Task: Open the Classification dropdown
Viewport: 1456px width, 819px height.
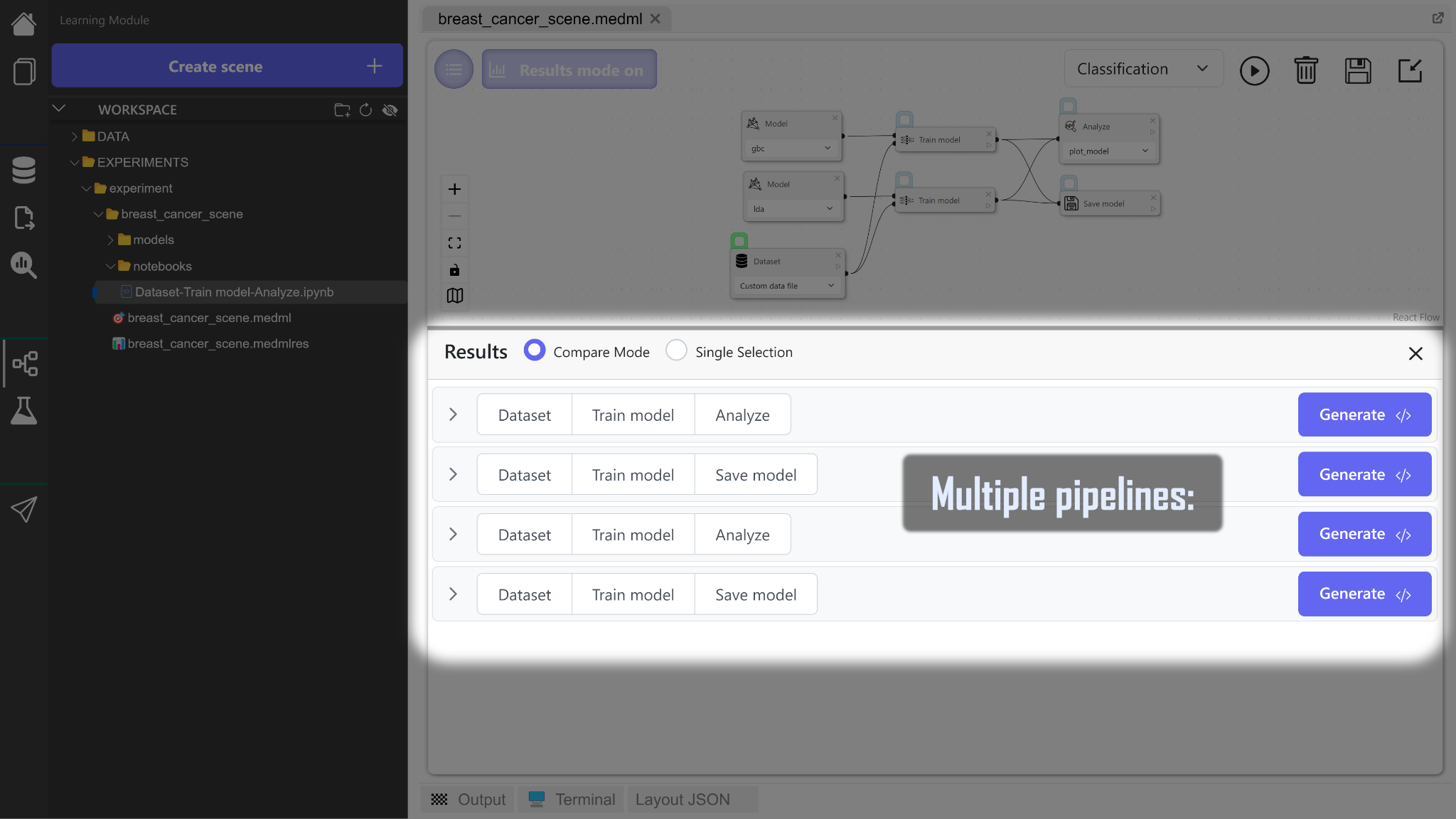Action: point(1142,69)
